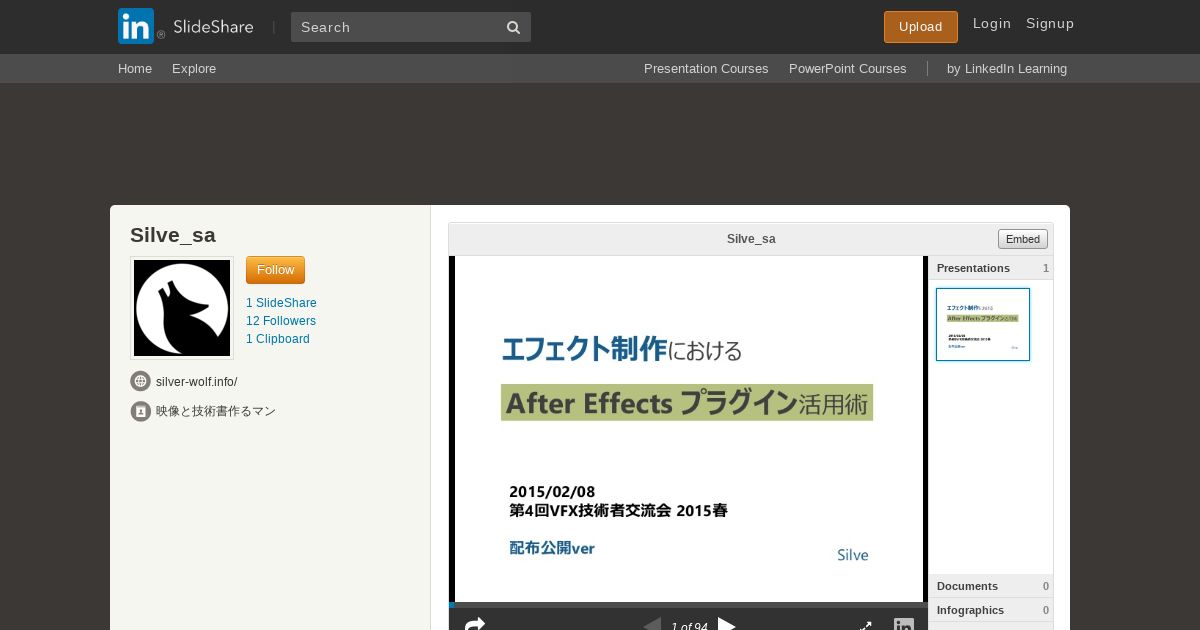The width and height of the screenshot is (1200, 630).
Task: Click the share arrow icon in player
Action: [475, 624]
